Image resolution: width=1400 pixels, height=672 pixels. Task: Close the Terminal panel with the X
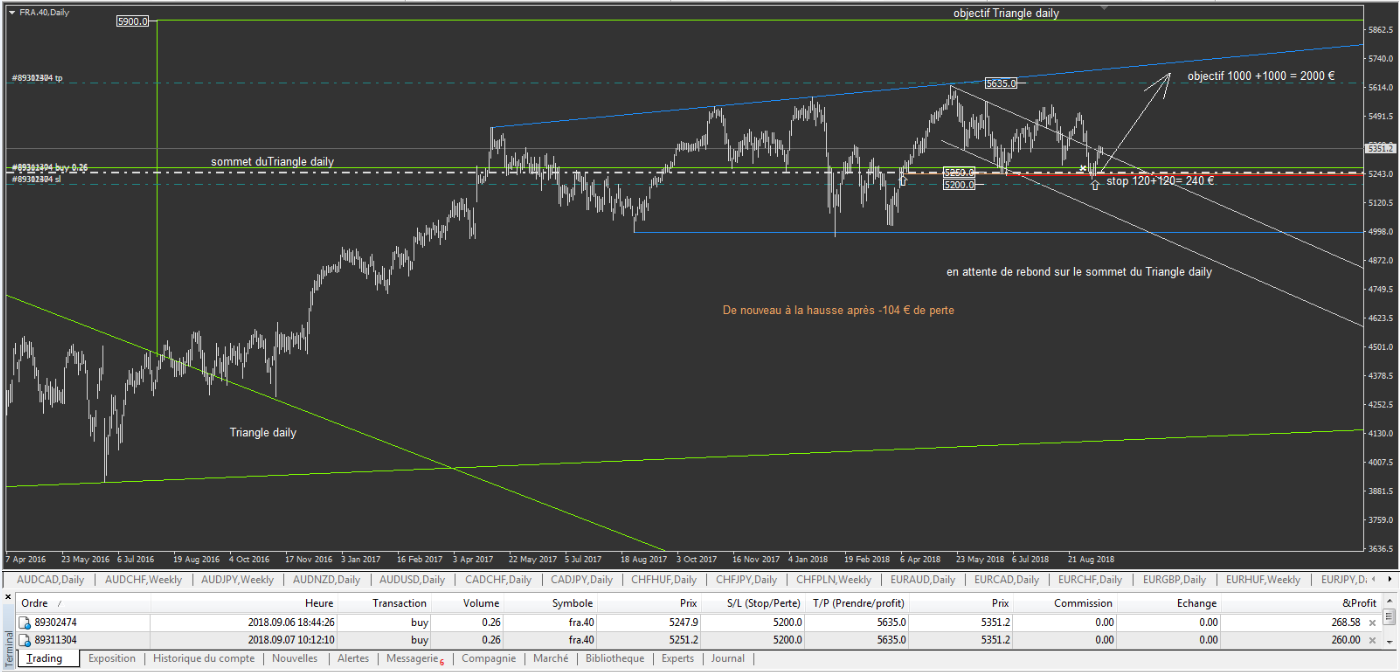point(8,597)
